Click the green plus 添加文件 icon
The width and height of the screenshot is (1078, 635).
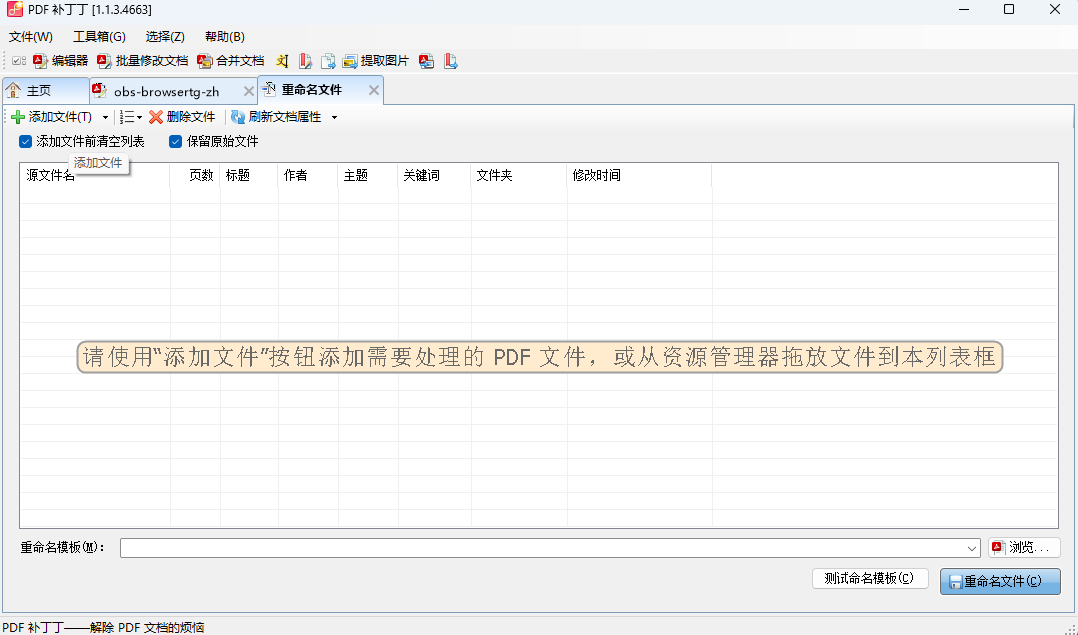[x=18, y=117]
